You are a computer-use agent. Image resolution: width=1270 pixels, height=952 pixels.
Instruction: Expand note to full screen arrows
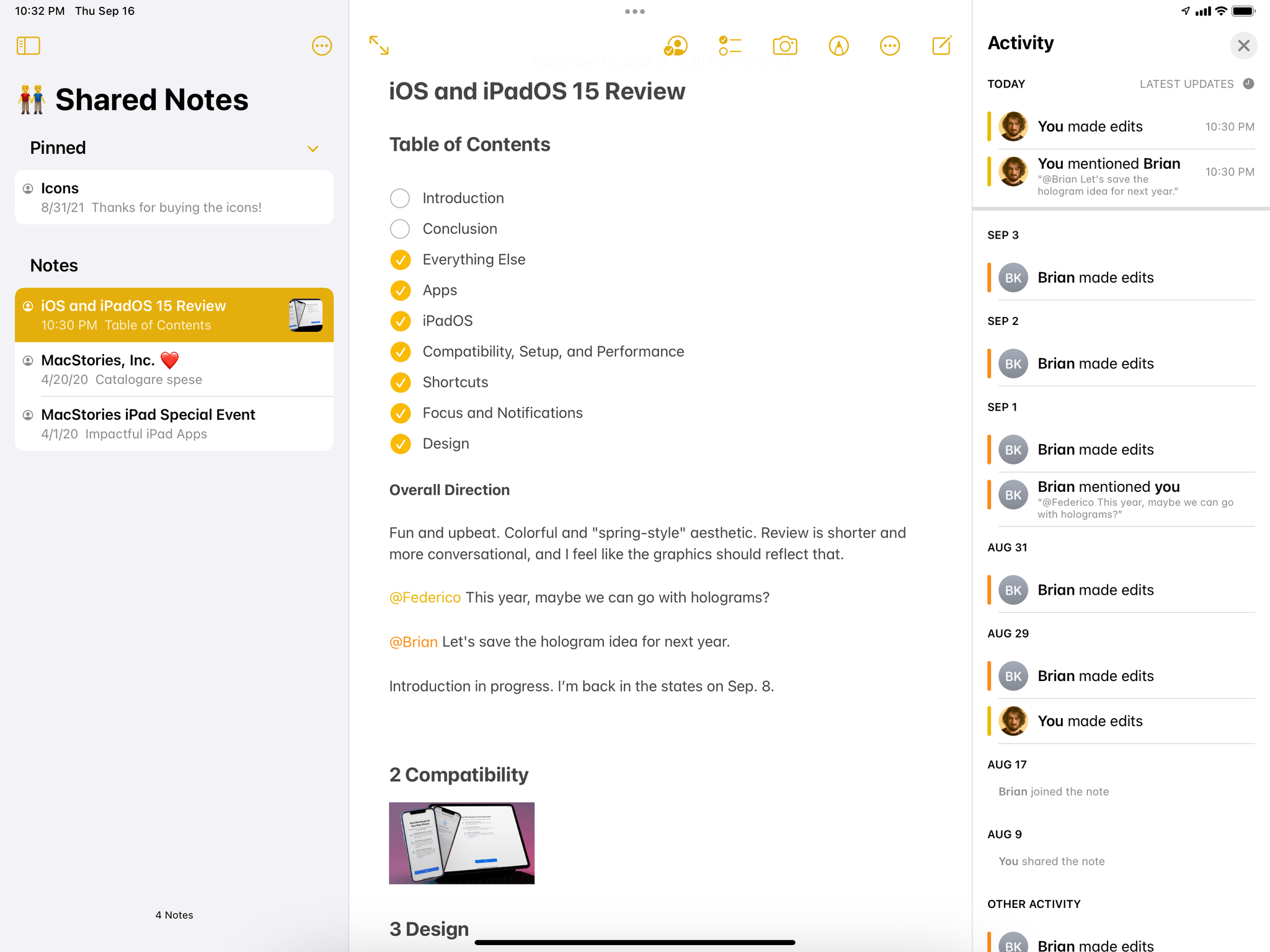tap(379, 45)
